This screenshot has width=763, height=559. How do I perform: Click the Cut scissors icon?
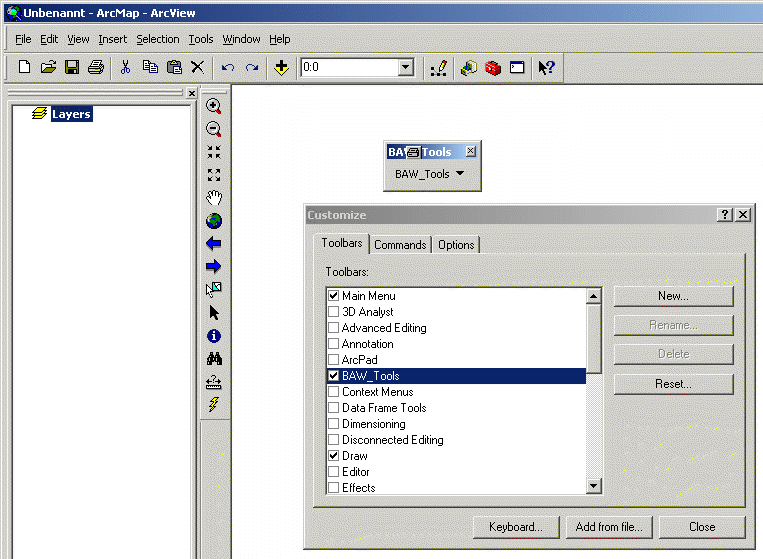pyautogui.click(x=126, y=67)
